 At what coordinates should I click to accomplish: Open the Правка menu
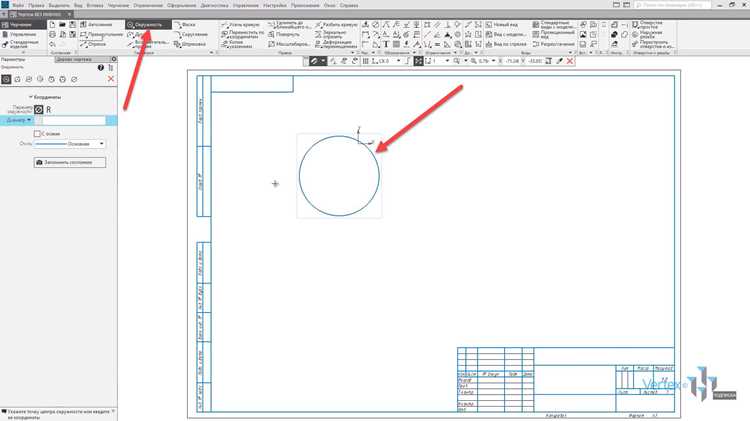tap(36, 5)
